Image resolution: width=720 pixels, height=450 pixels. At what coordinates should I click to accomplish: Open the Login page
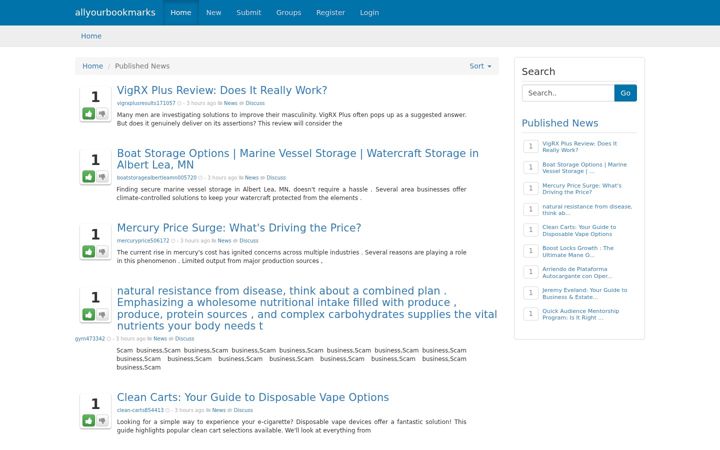click(x=370, y=12)
